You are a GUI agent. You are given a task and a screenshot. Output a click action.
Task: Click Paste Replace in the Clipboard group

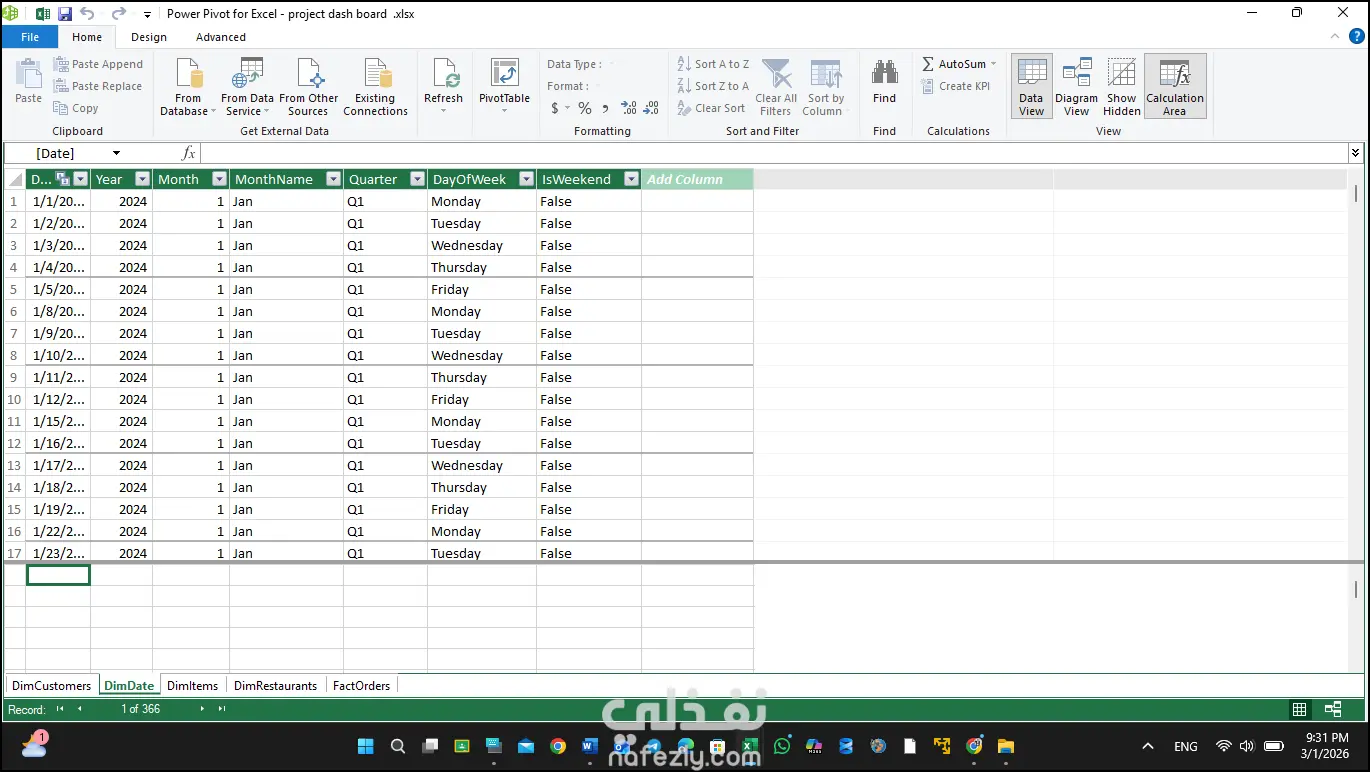pyautogui.click(x=98, y=86)
